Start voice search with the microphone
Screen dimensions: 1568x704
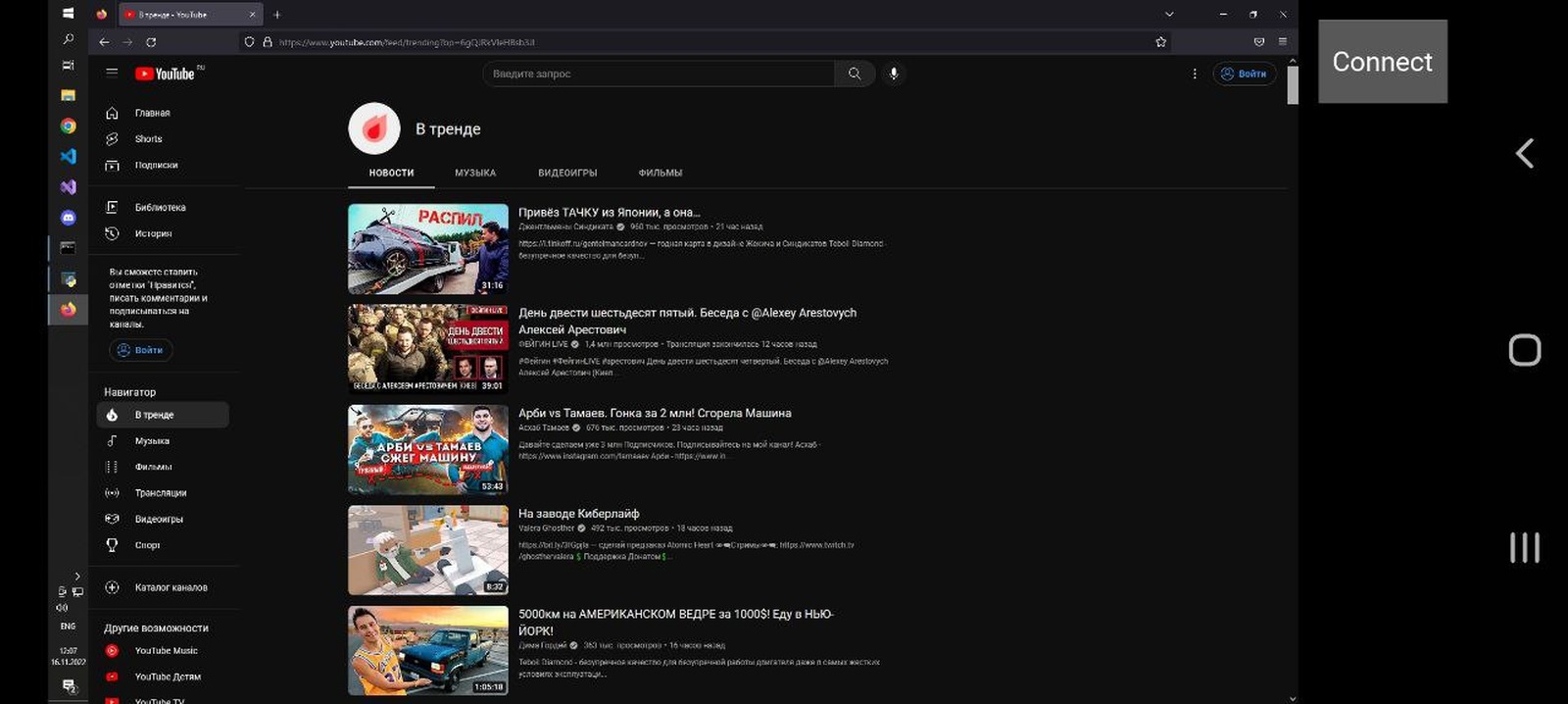coord(894,74)
